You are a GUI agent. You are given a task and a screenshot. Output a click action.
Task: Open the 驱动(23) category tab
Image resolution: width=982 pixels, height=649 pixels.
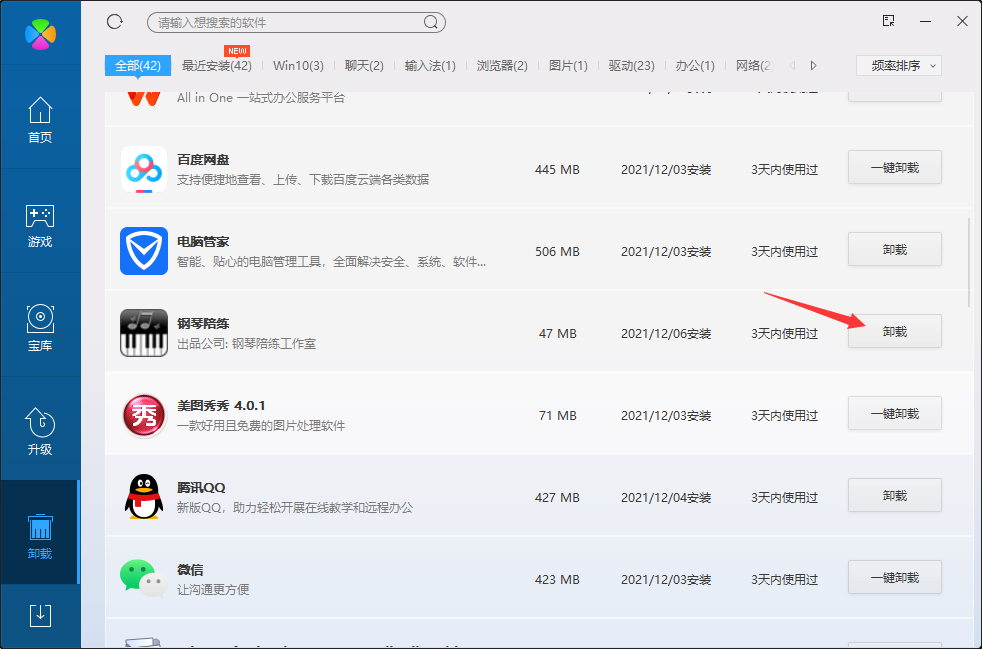631,66
